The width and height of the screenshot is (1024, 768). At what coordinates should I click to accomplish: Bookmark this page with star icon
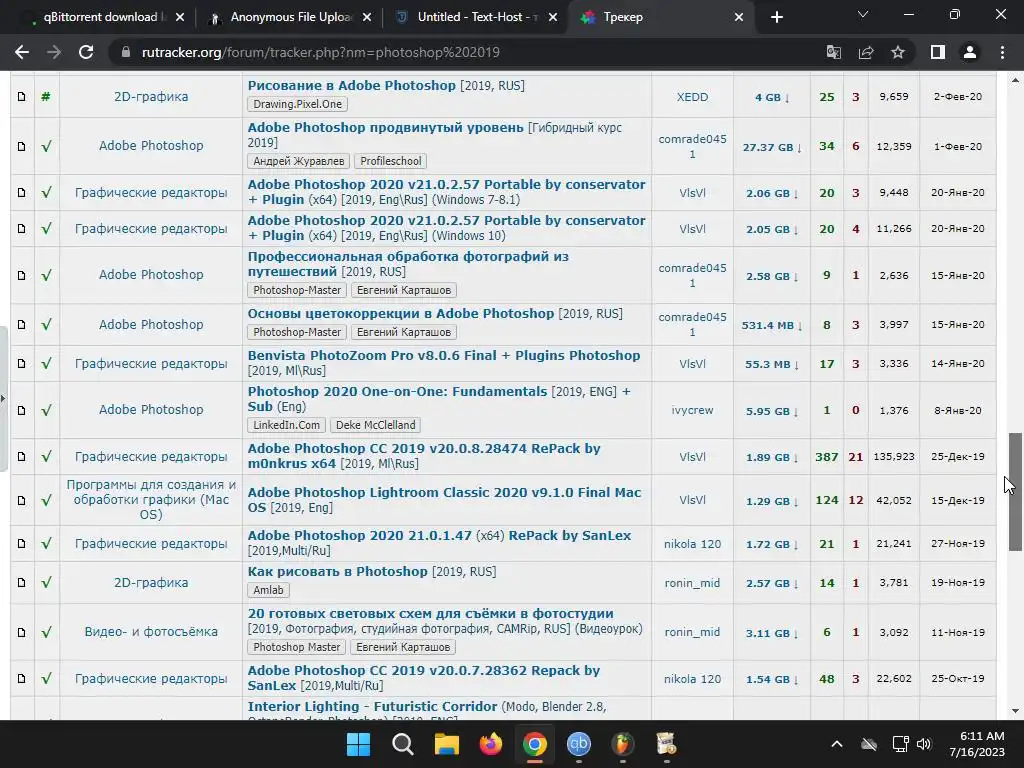pos(898,52)
